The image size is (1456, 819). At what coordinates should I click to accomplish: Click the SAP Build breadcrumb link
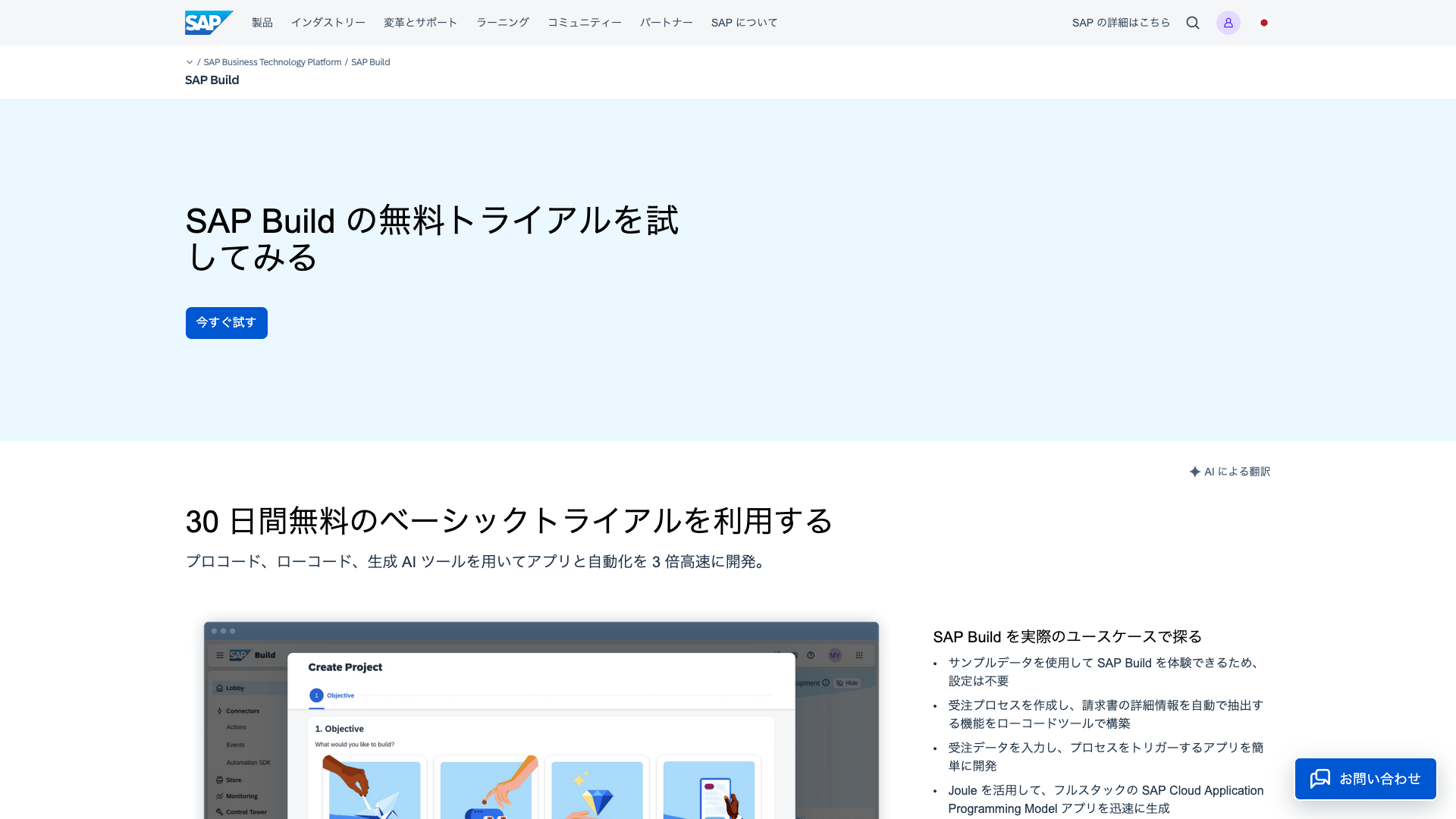pos(370,62)
